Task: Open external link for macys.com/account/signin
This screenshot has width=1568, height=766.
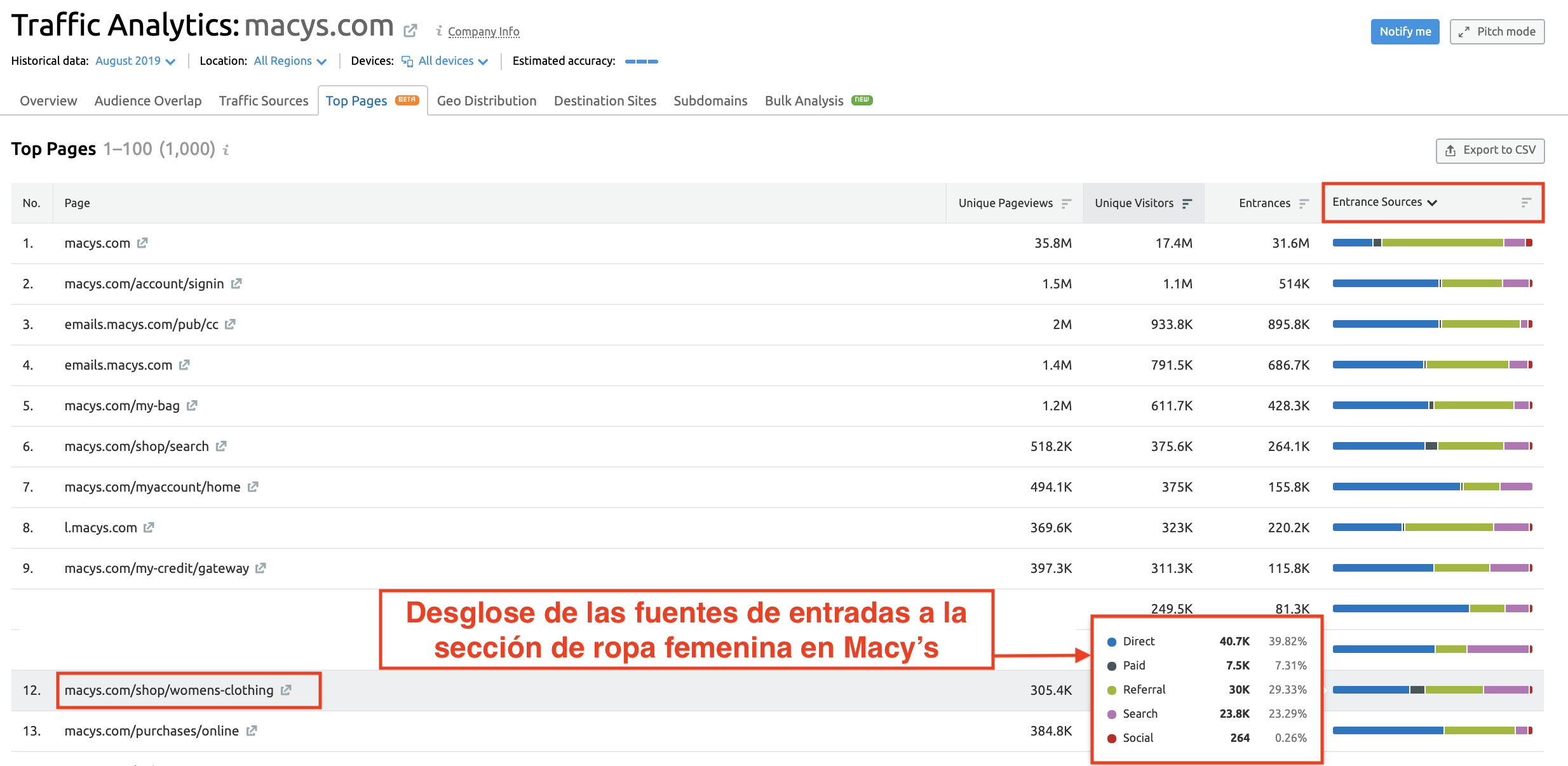Action: (236, 283)
